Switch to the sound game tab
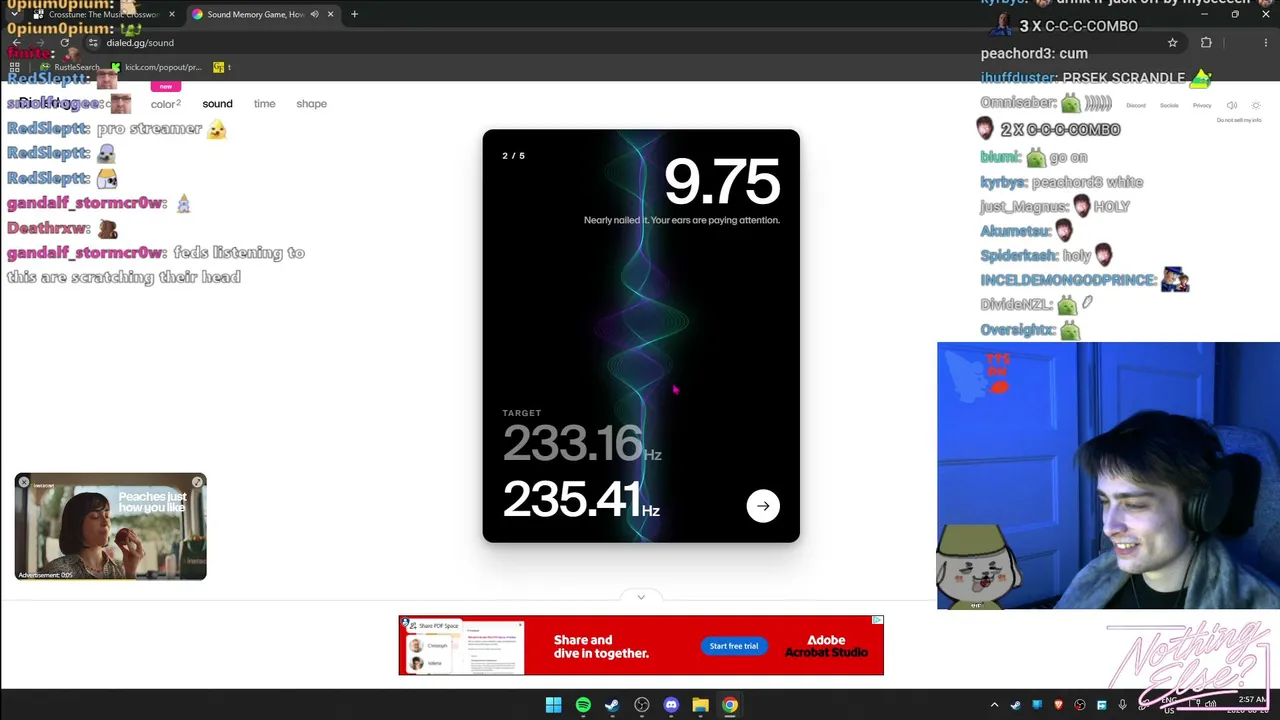This screenshot has height=720, width=1280. click(x=217, y=104)
